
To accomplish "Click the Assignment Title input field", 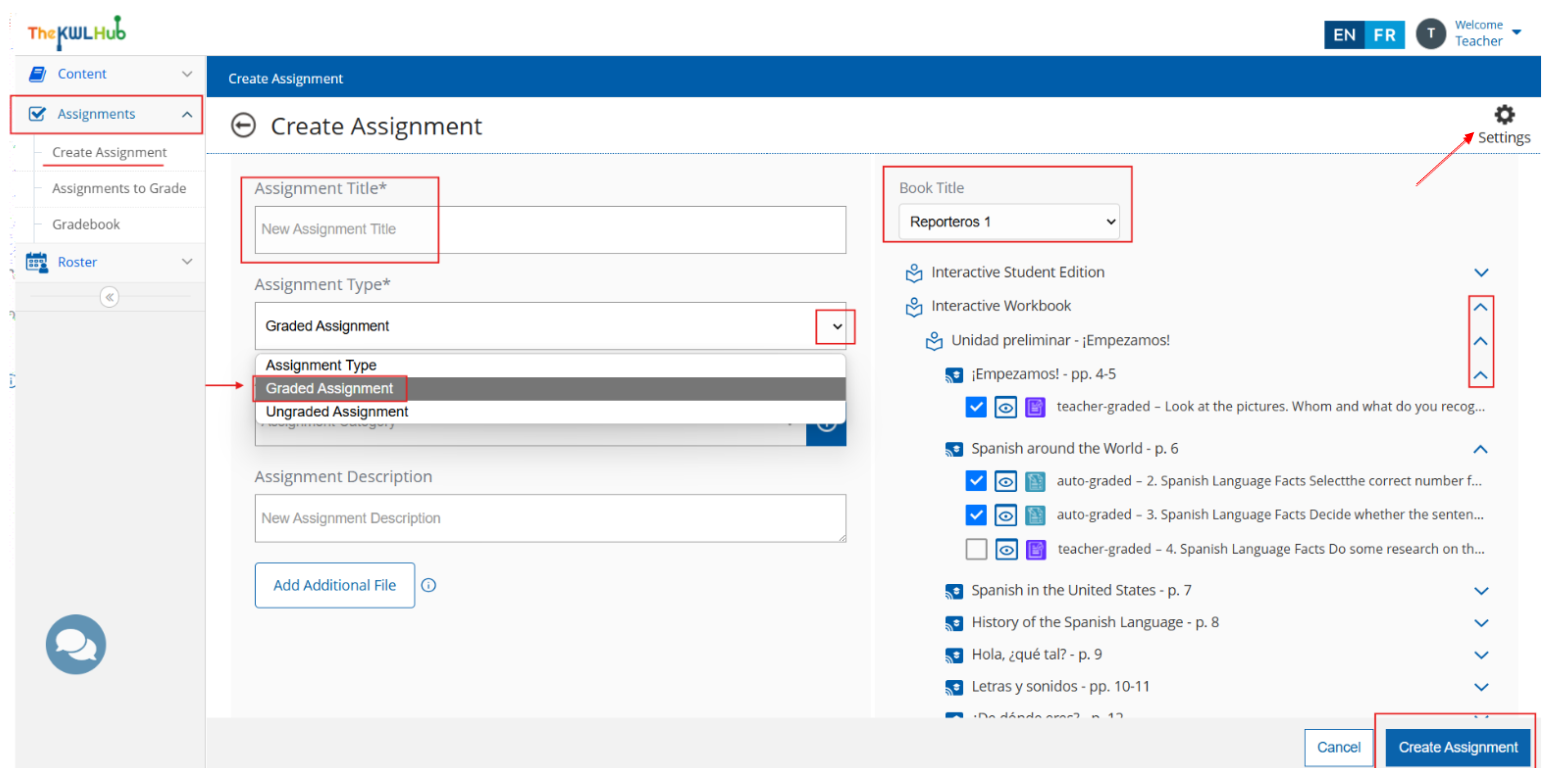I will [x=550, y=230].
